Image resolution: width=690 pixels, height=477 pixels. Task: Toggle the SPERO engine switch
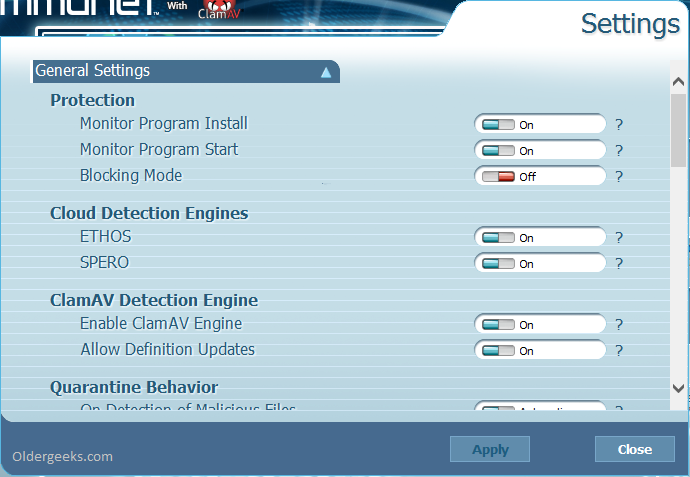[x=498, y=264]
